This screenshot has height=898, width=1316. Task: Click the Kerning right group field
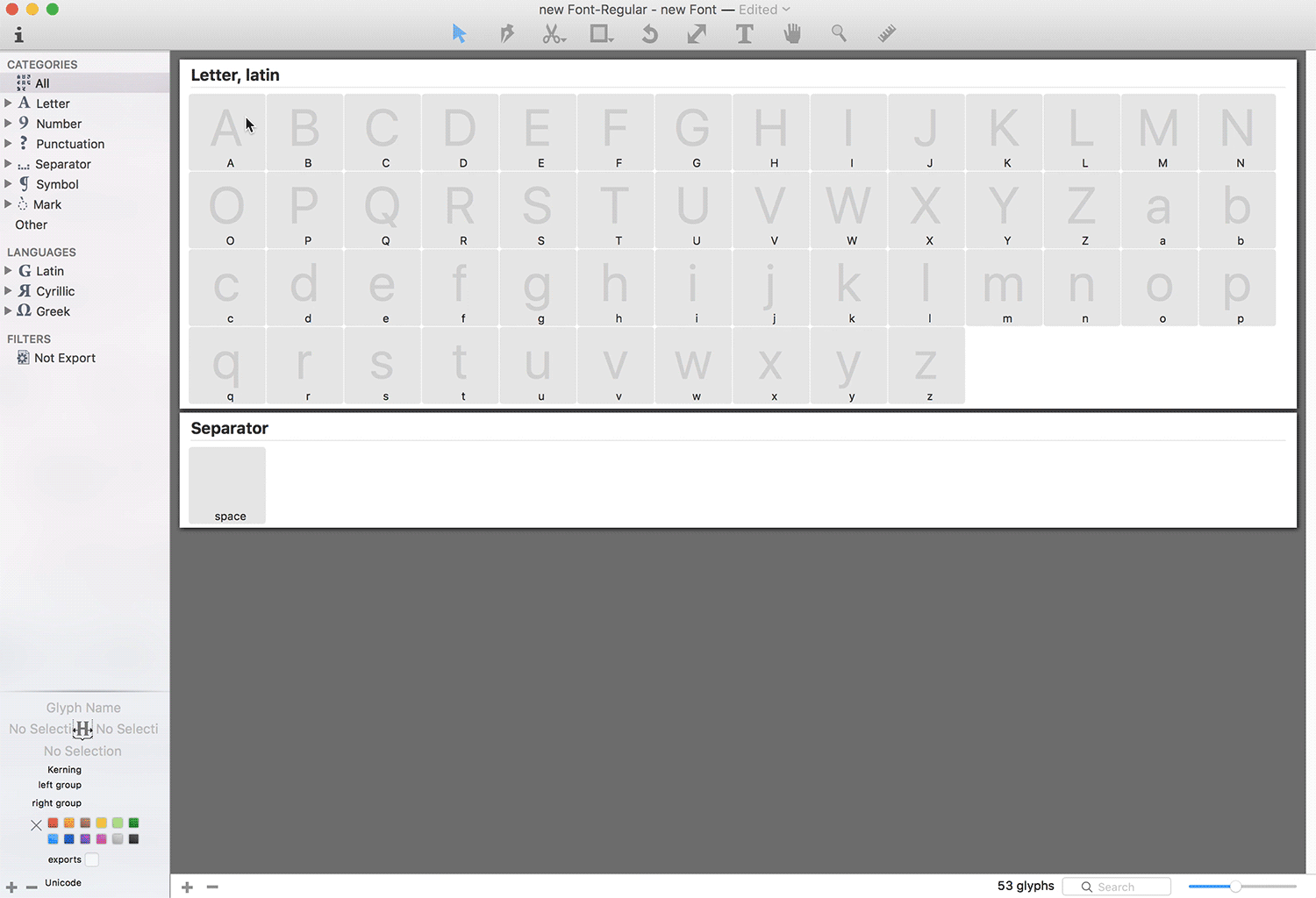(57, 803)
